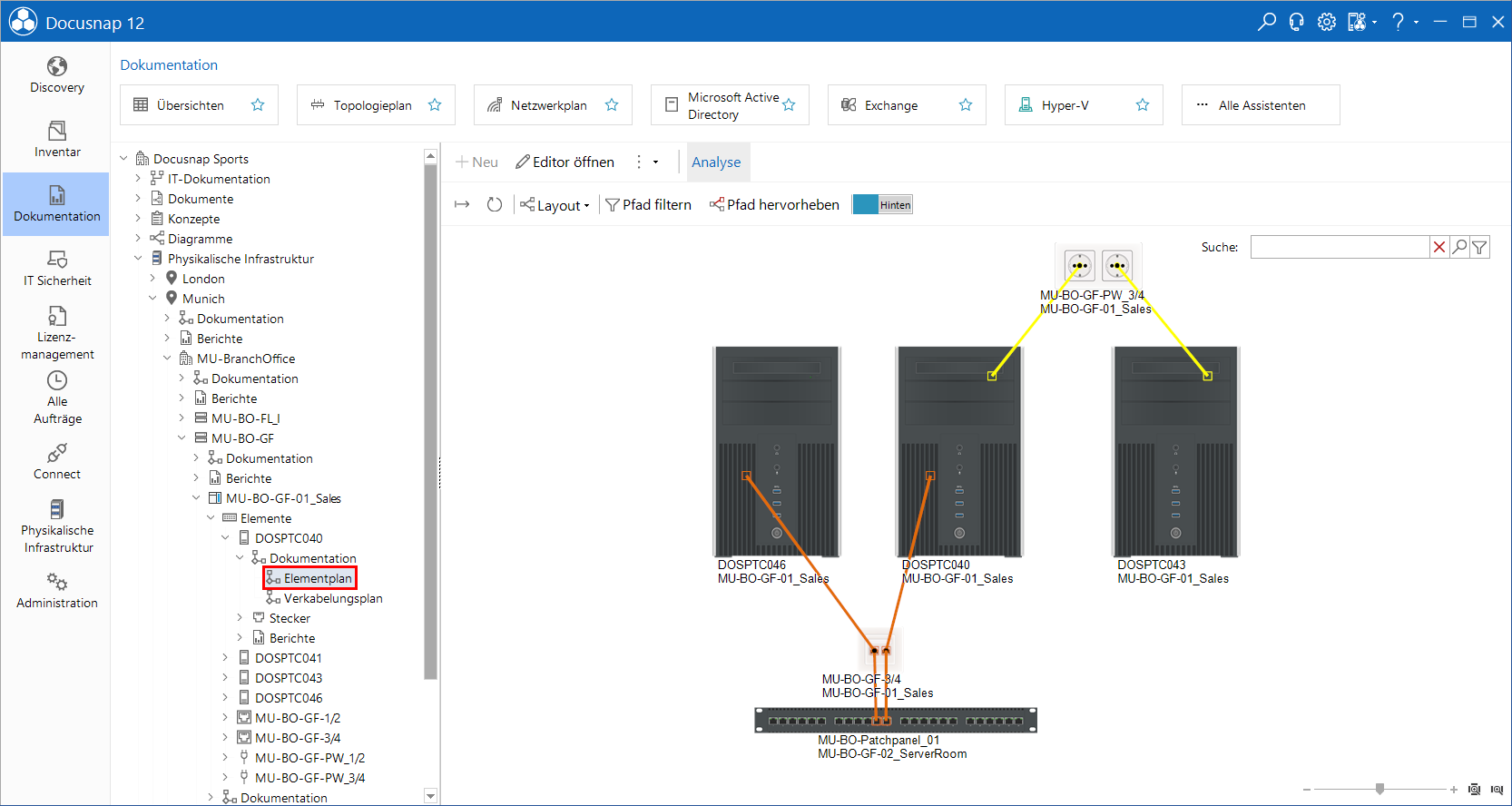
Task: Expand the Stecker tree node
Action: point(240,618)
